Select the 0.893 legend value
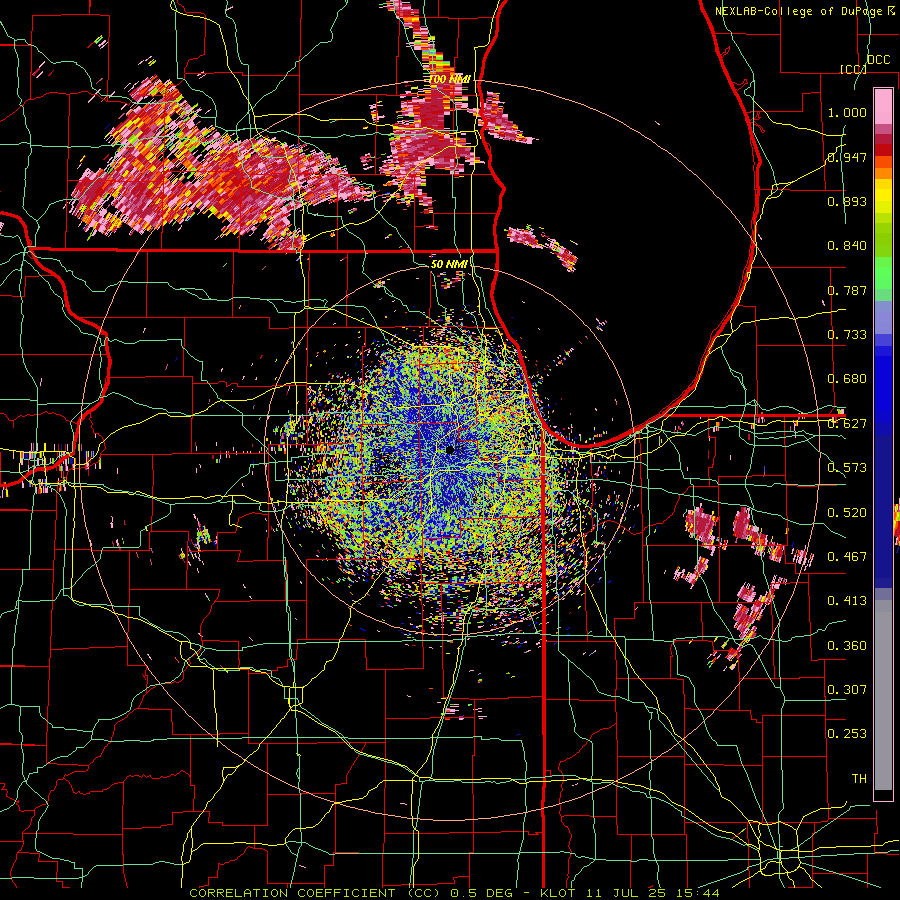The width and height of the screenshot is (900, 900). click(x=847, y=201)
